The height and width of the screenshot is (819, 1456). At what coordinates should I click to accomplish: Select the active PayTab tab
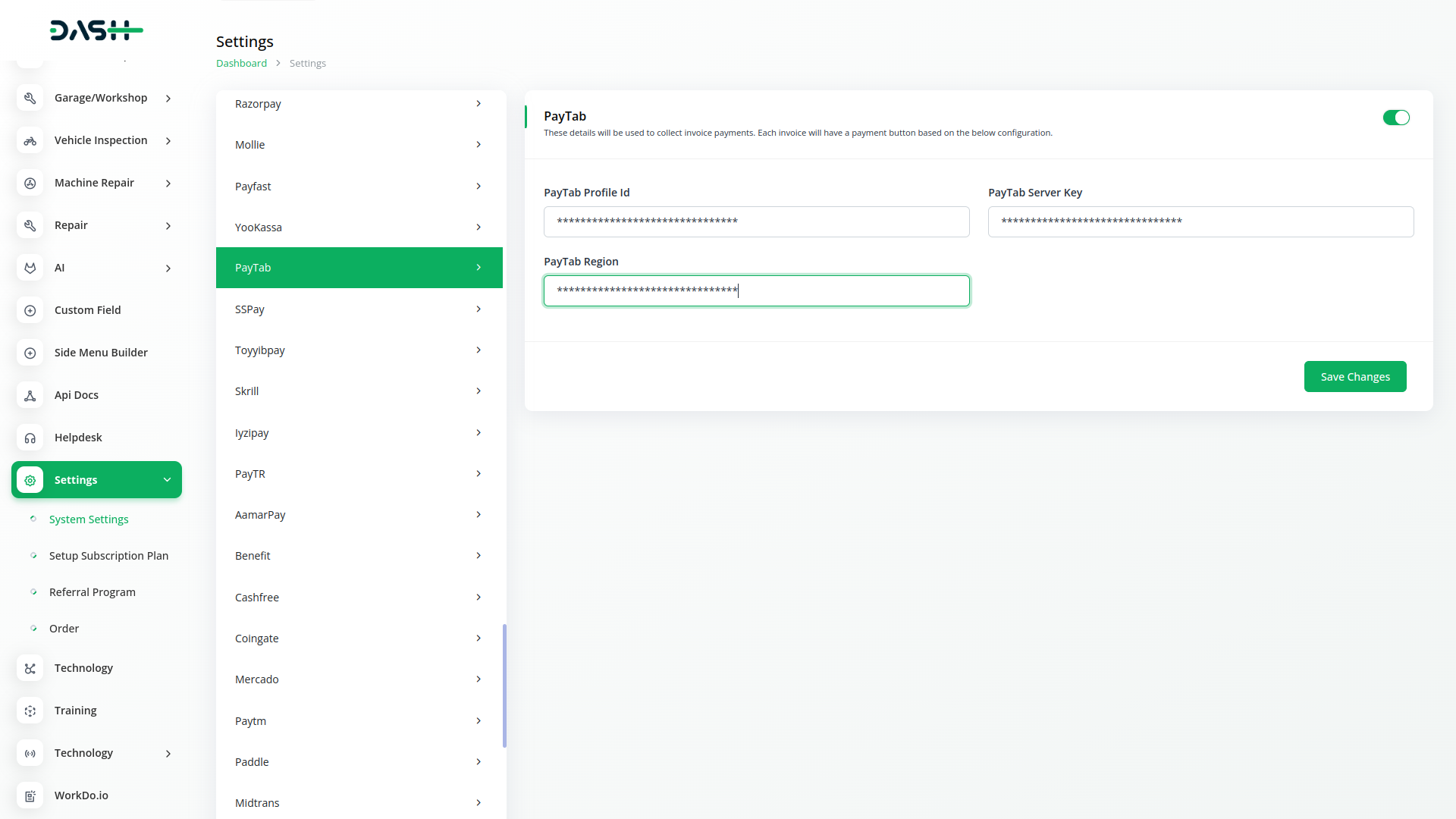(x=359, y=268)
